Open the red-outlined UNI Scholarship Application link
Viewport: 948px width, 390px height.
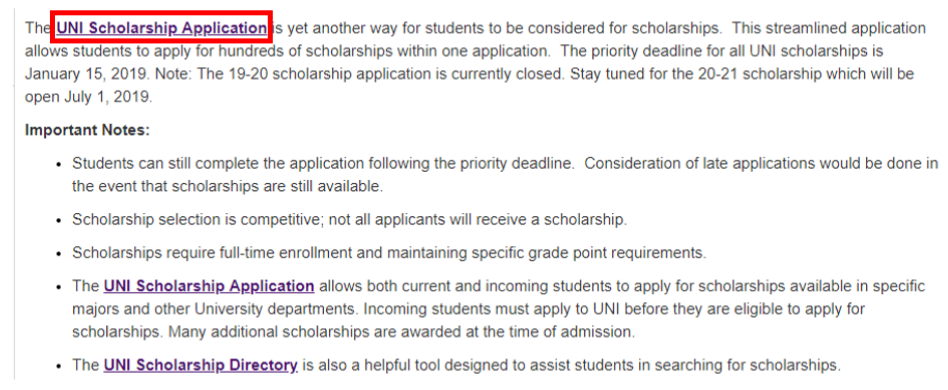(161, 28)
